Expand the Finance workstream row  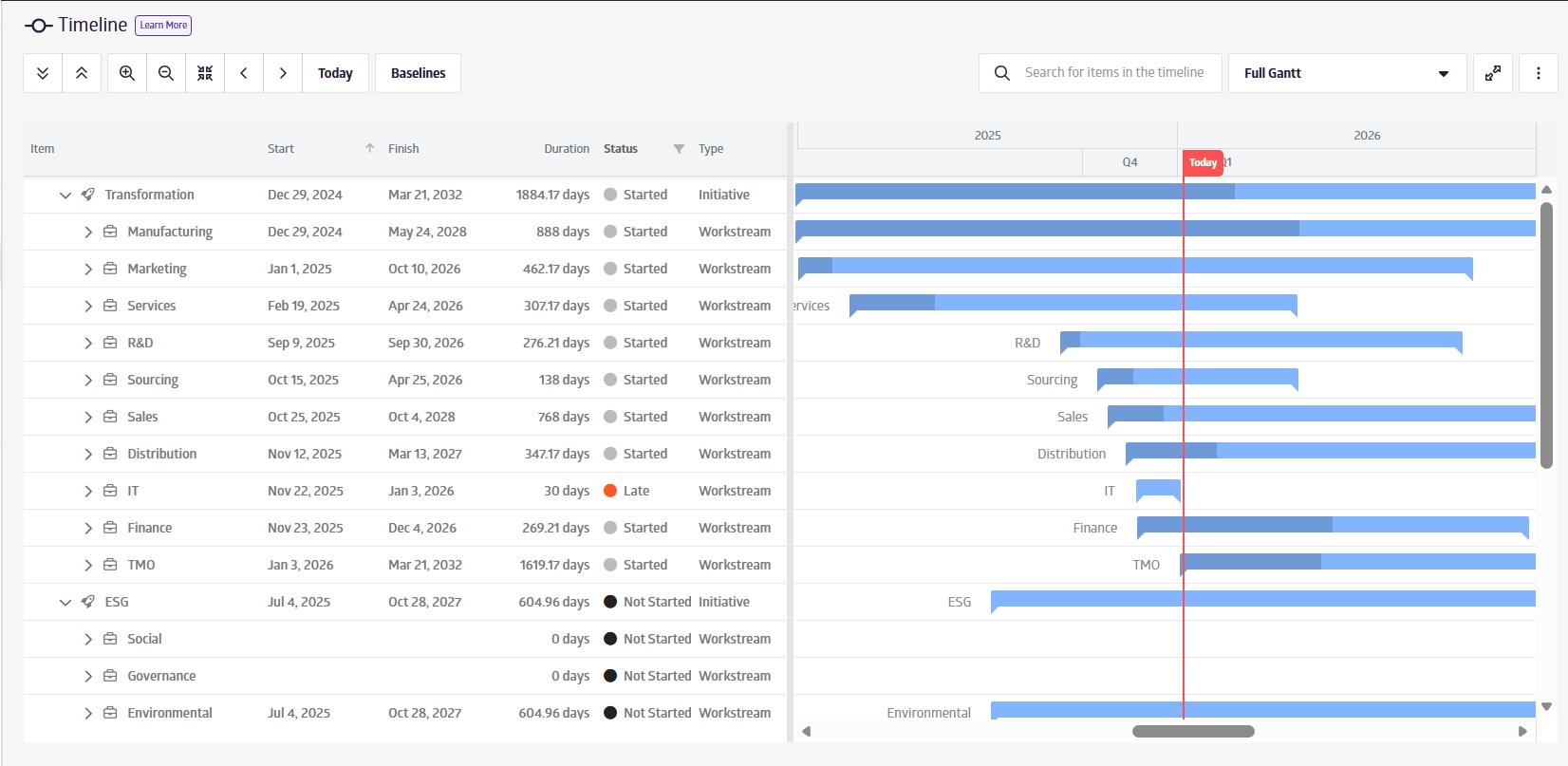88,528
